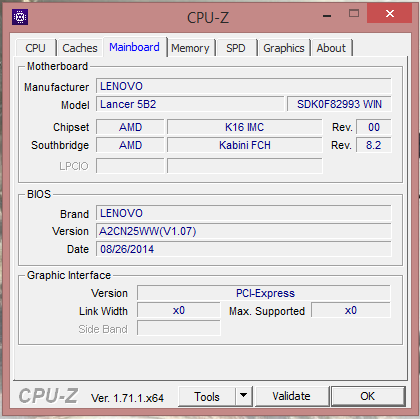Click the BIOS date 08/26/2014
The image size is (420, 419).
pos(244,249)
